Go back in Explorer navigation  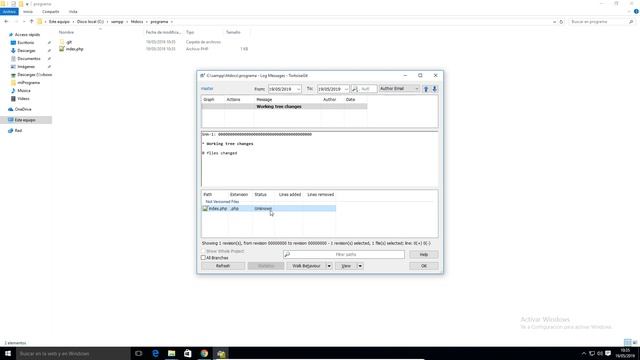[6, 22]
